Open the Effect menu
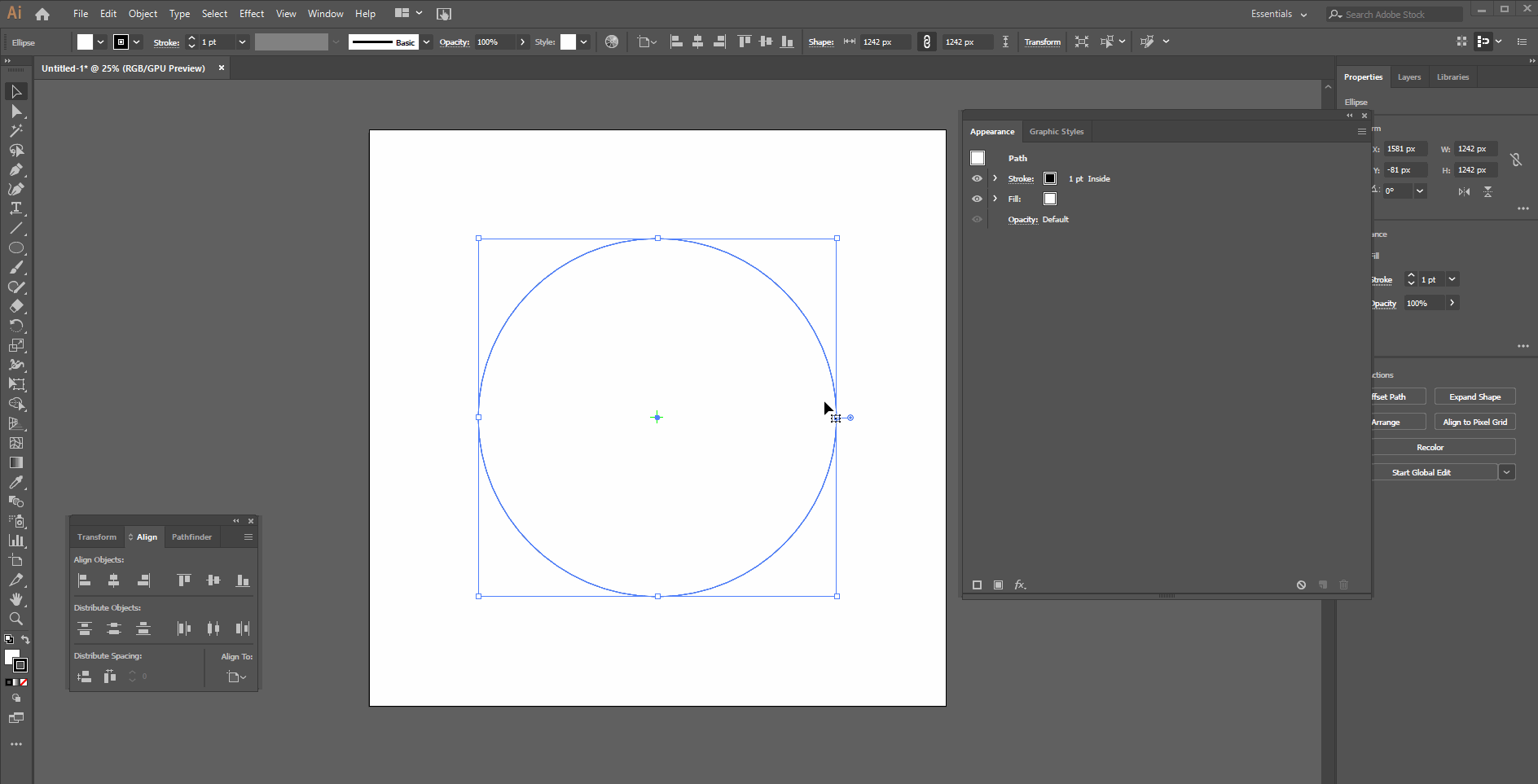Viewport: 1538px width, 784px height. (252, 14)
